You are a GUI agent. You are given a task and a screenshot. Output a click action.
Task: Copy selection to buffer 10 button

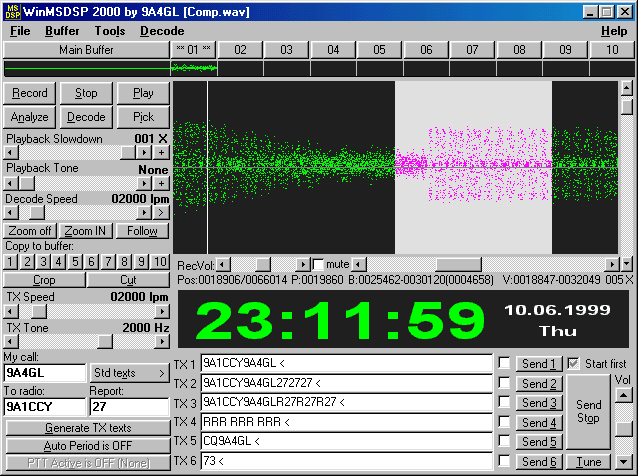(x=160, y=262)
